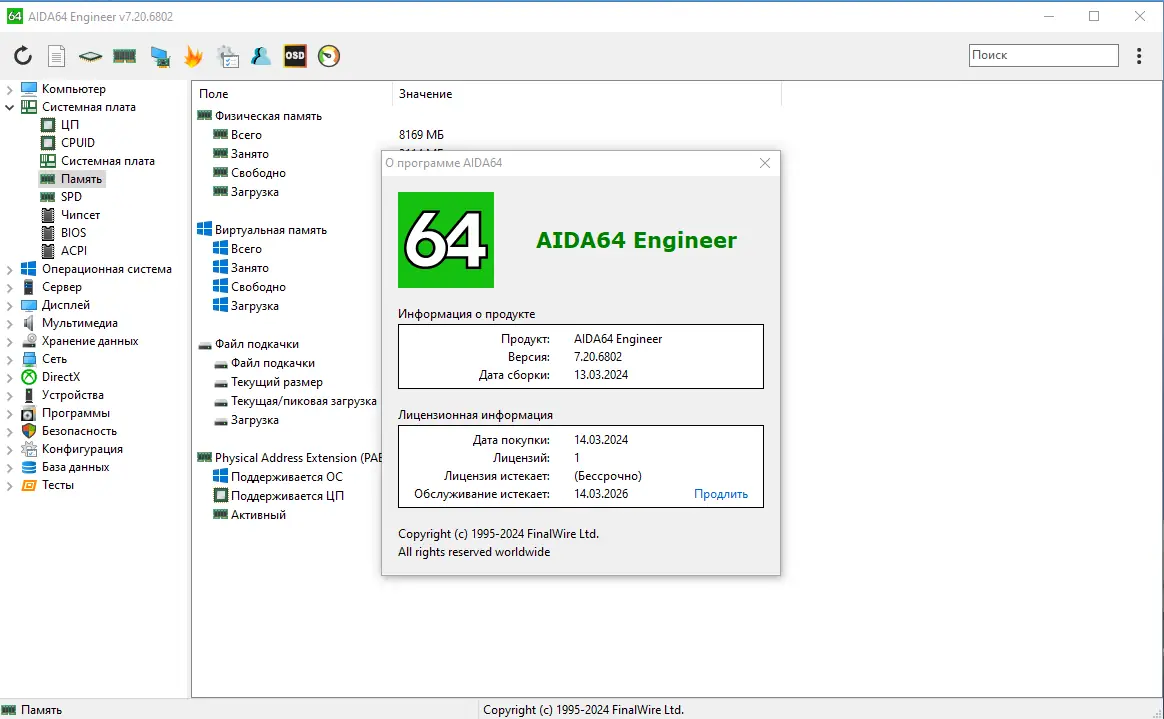Close the О программе AIDA64 dialog
This screenshot has height=719, width=1164.
765,163
